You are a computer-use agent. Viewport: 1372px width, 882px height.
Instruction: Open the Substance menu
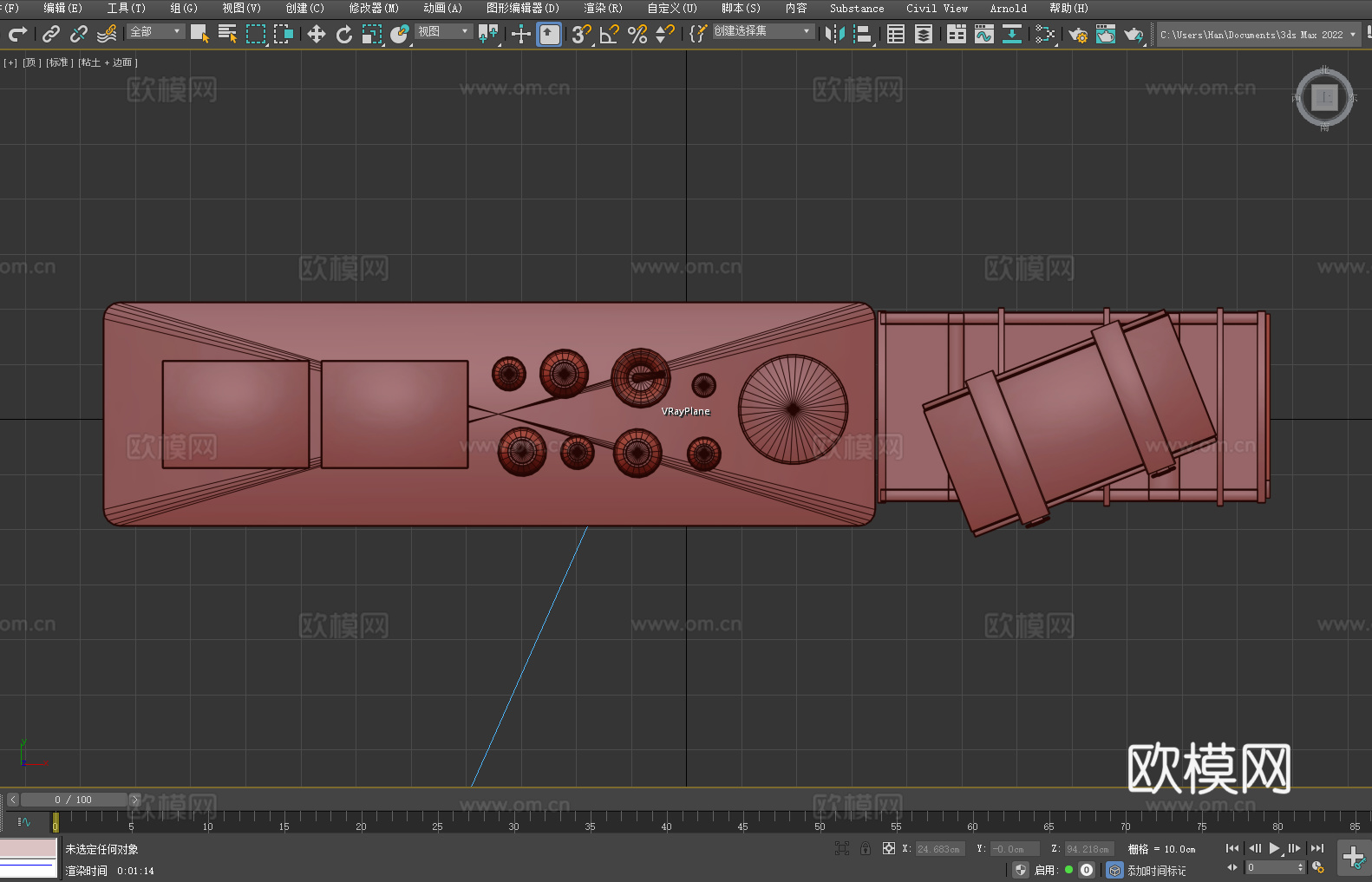(857, 8)
